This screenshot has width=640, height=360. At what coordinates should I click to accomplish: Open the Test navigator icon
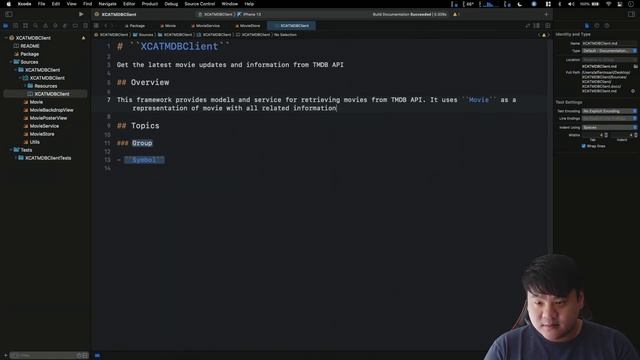(x=55, y=25)
